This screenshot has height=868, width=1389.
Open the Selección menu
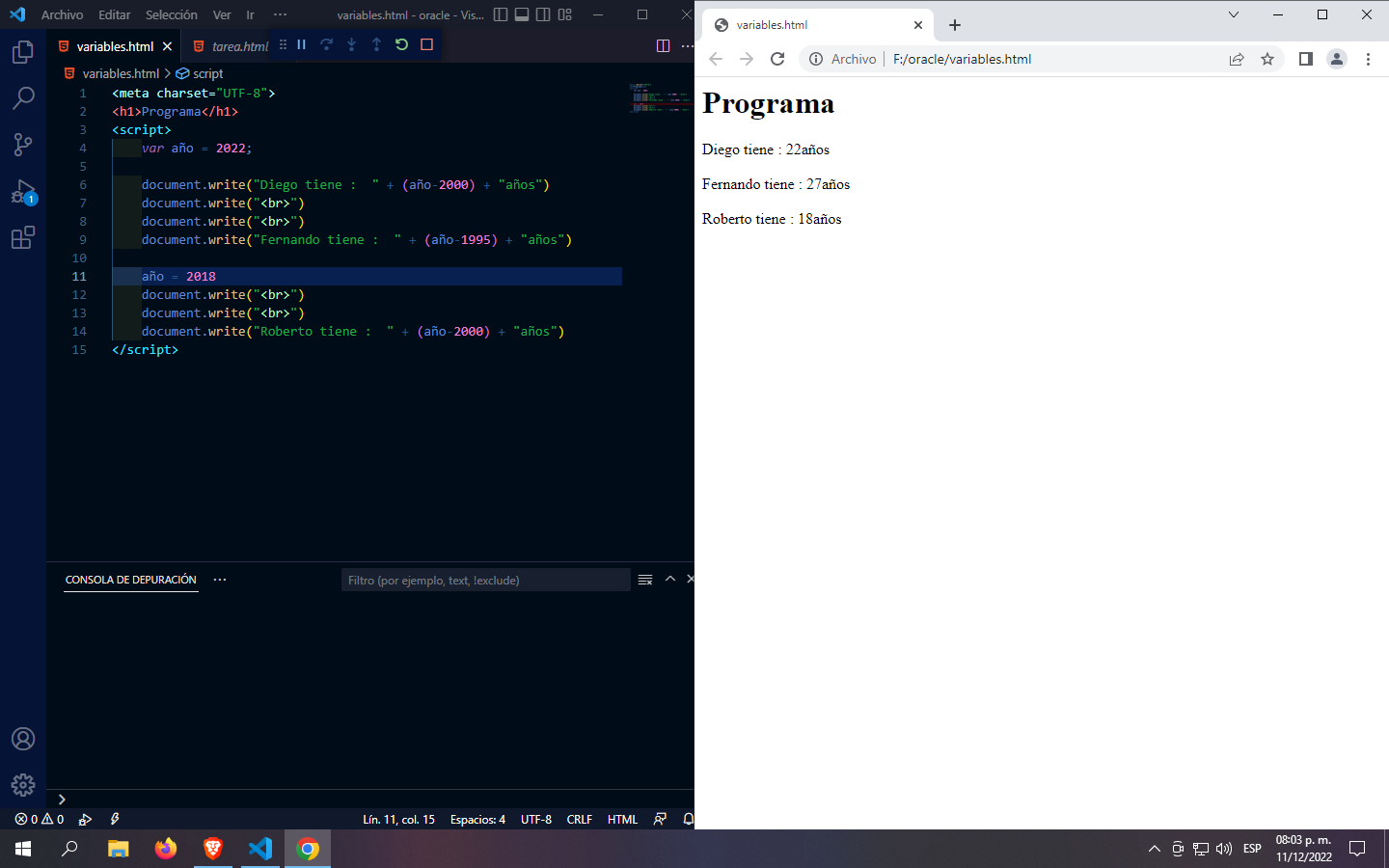[x=171, y=14]
